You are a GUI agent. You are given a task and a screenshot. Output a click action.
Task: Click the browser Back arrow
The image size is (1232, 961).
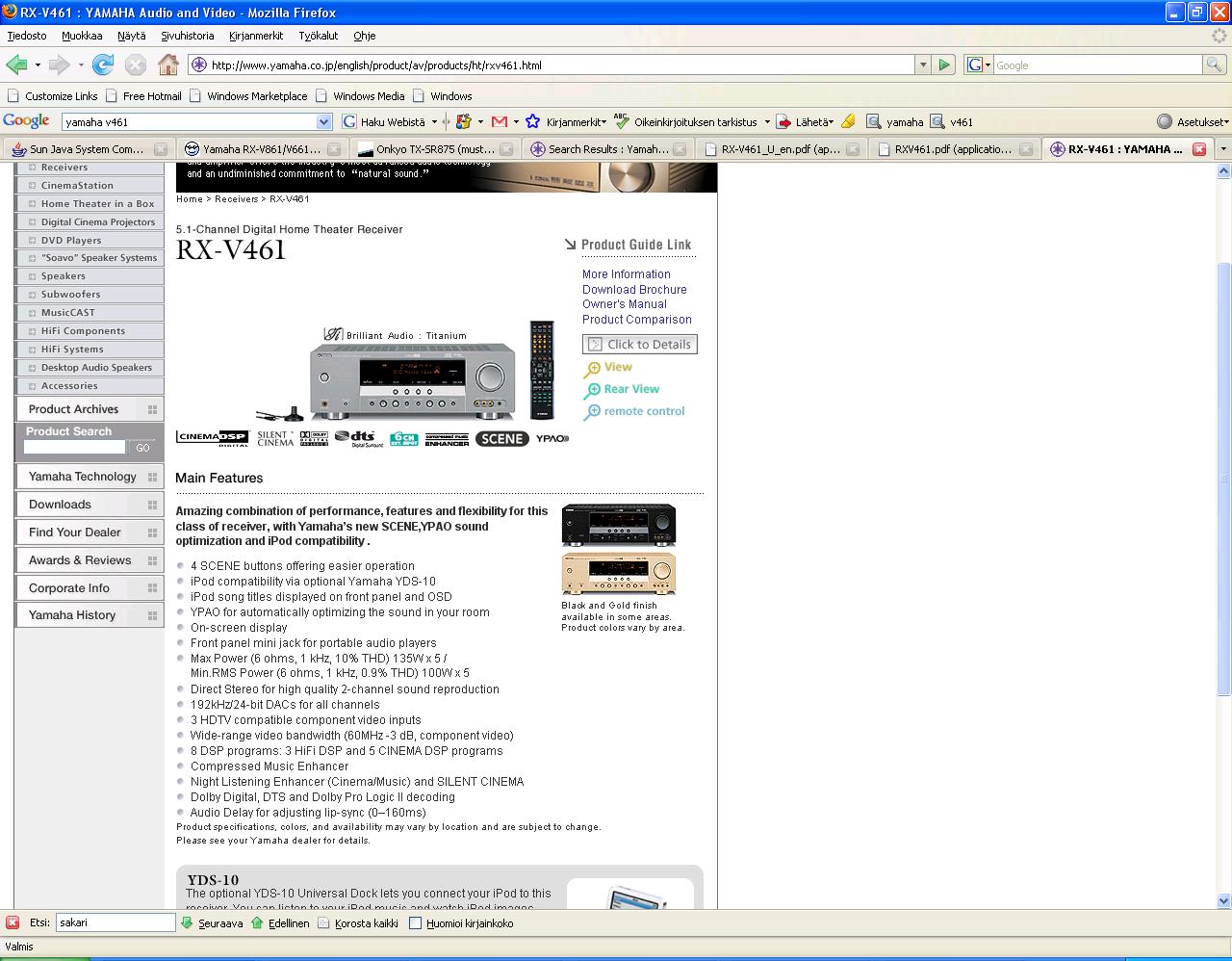(16, 65)
